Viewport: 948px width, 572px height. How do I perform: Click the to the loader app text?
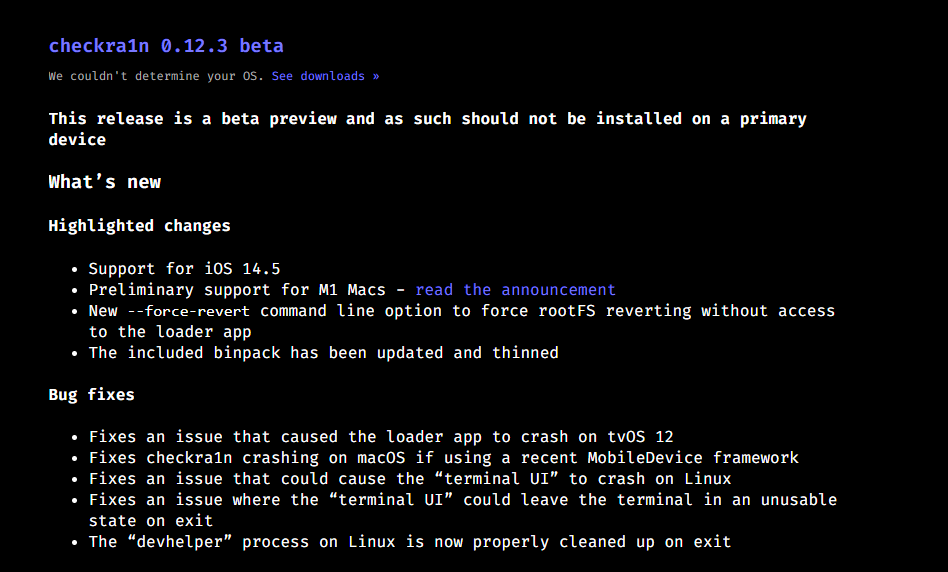[170, 332]
